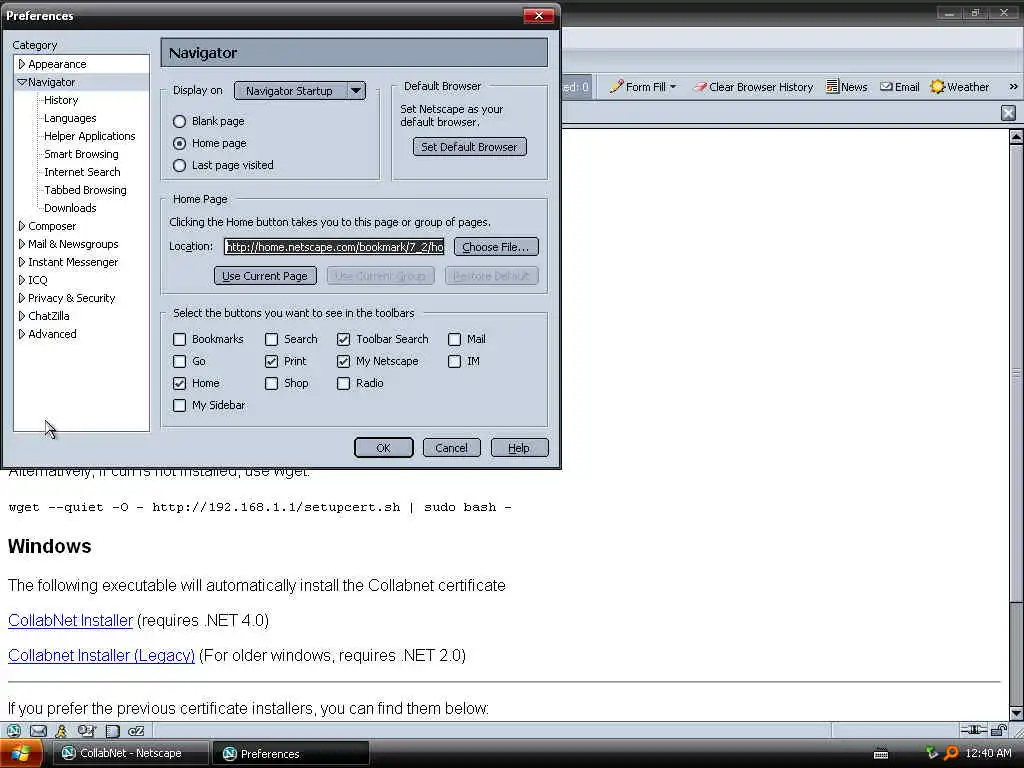This screenshot has width=1024, height=768.
Task: Expand the Instant Messenger category
Action: click(x=22, y=262)
